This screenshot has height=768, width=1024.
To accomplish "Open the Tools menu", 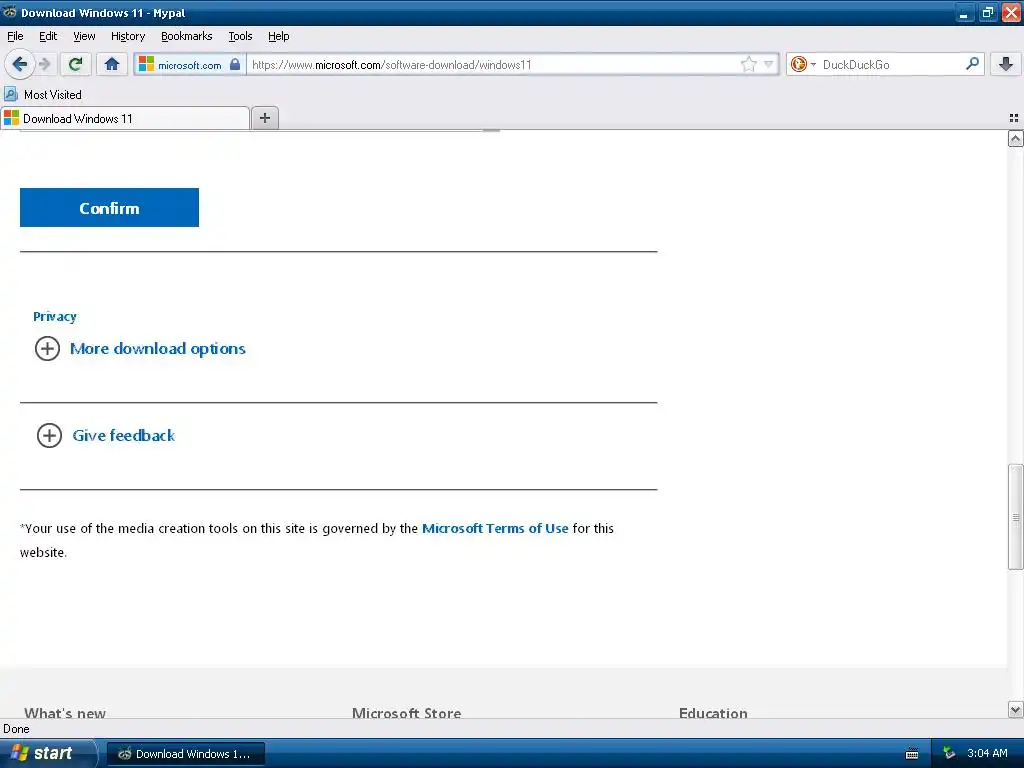I will click(x=240, y=36).
